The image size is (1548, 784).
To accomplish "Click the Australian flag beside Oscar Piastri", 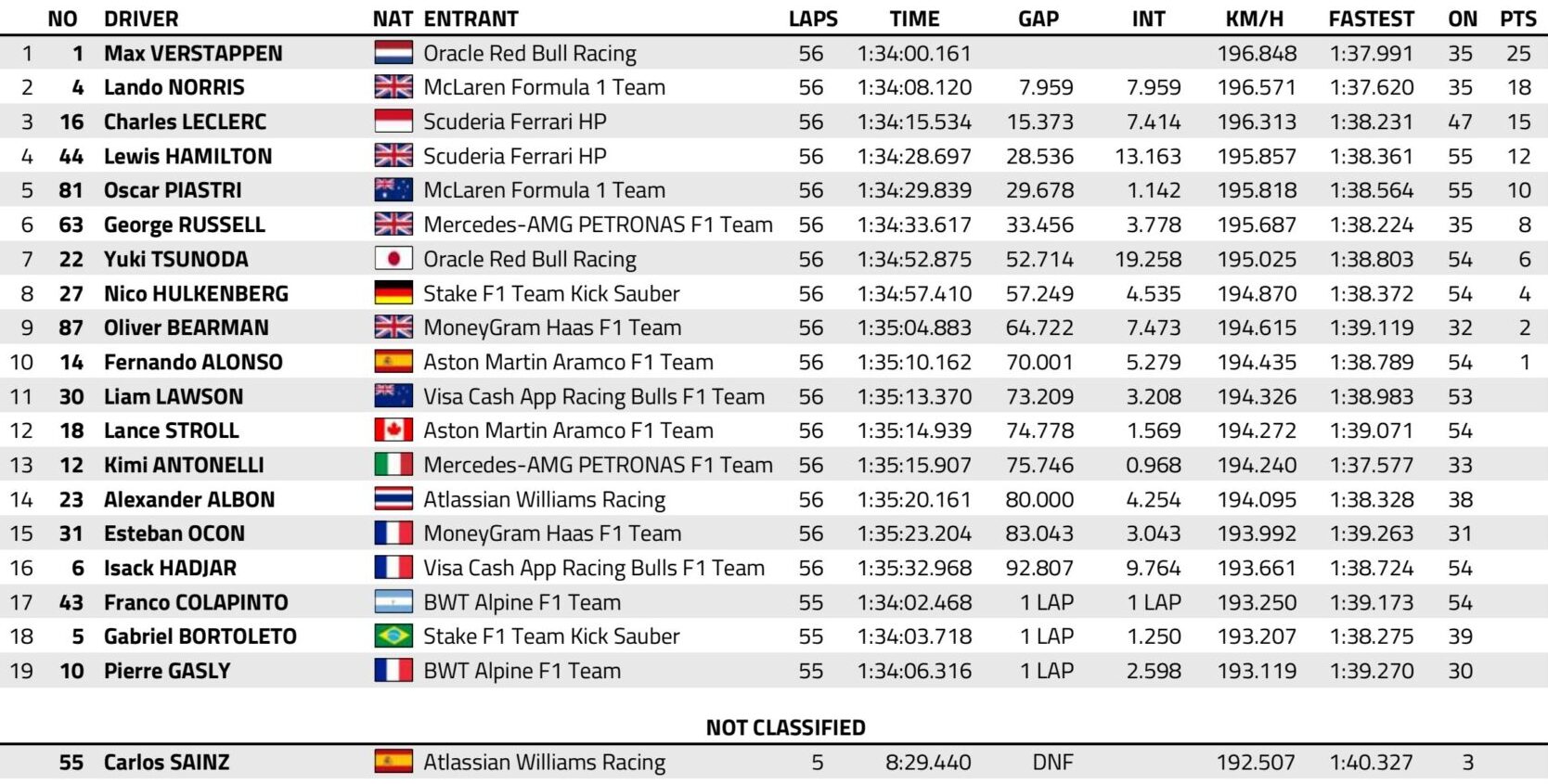I will pyautogui.click(x=393, y=190).
